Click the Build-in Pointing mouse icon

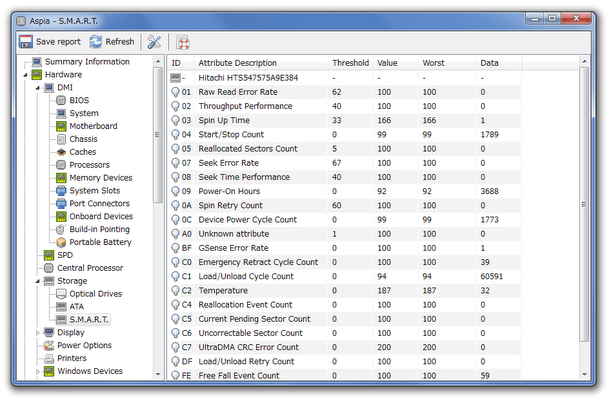[61, 229]
